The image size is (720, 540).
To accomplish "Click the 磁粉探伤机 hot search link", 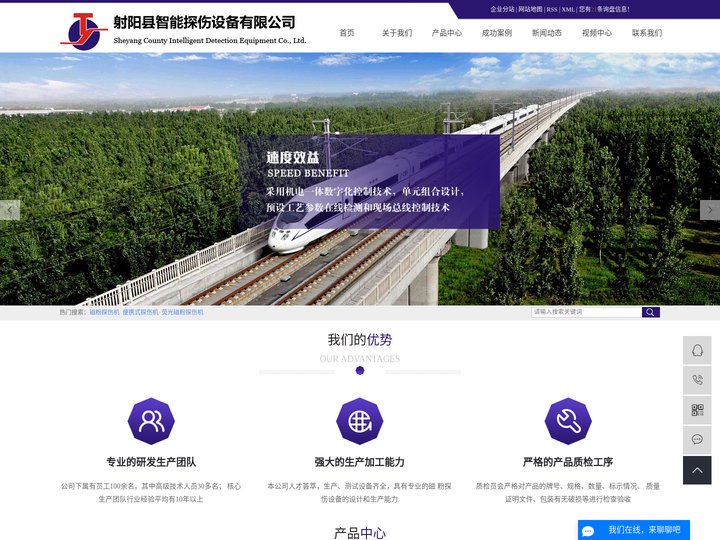I will pos(104,312).
